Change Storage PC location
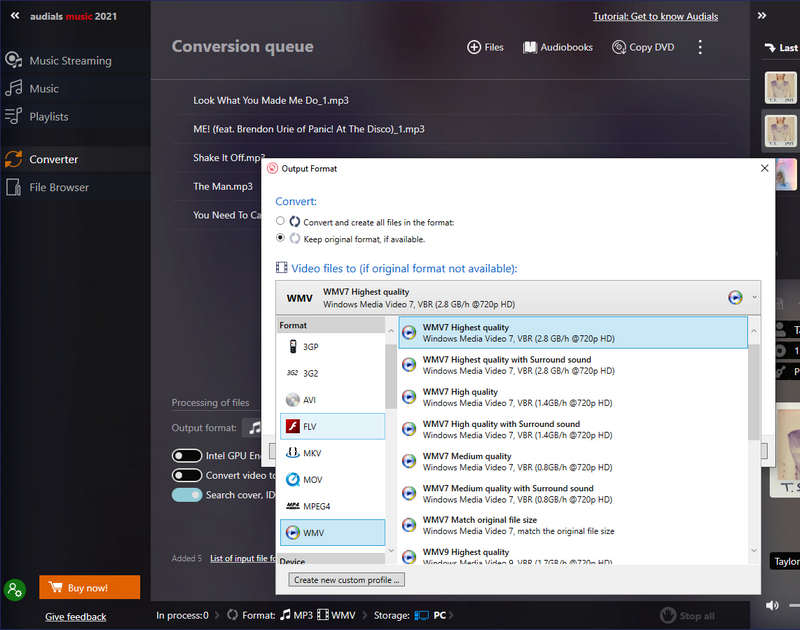 (431, 615)
